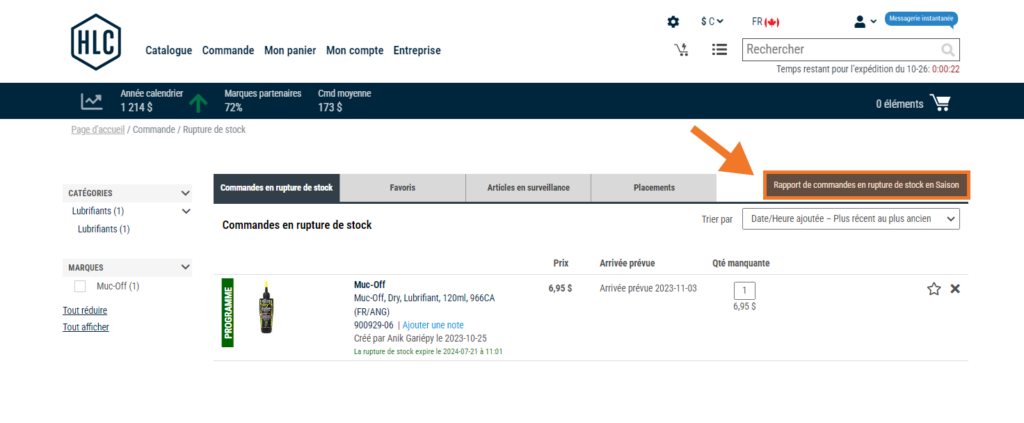Click the Rechercher search field
The image size is (1024, 423).
[x=838, y=49]
